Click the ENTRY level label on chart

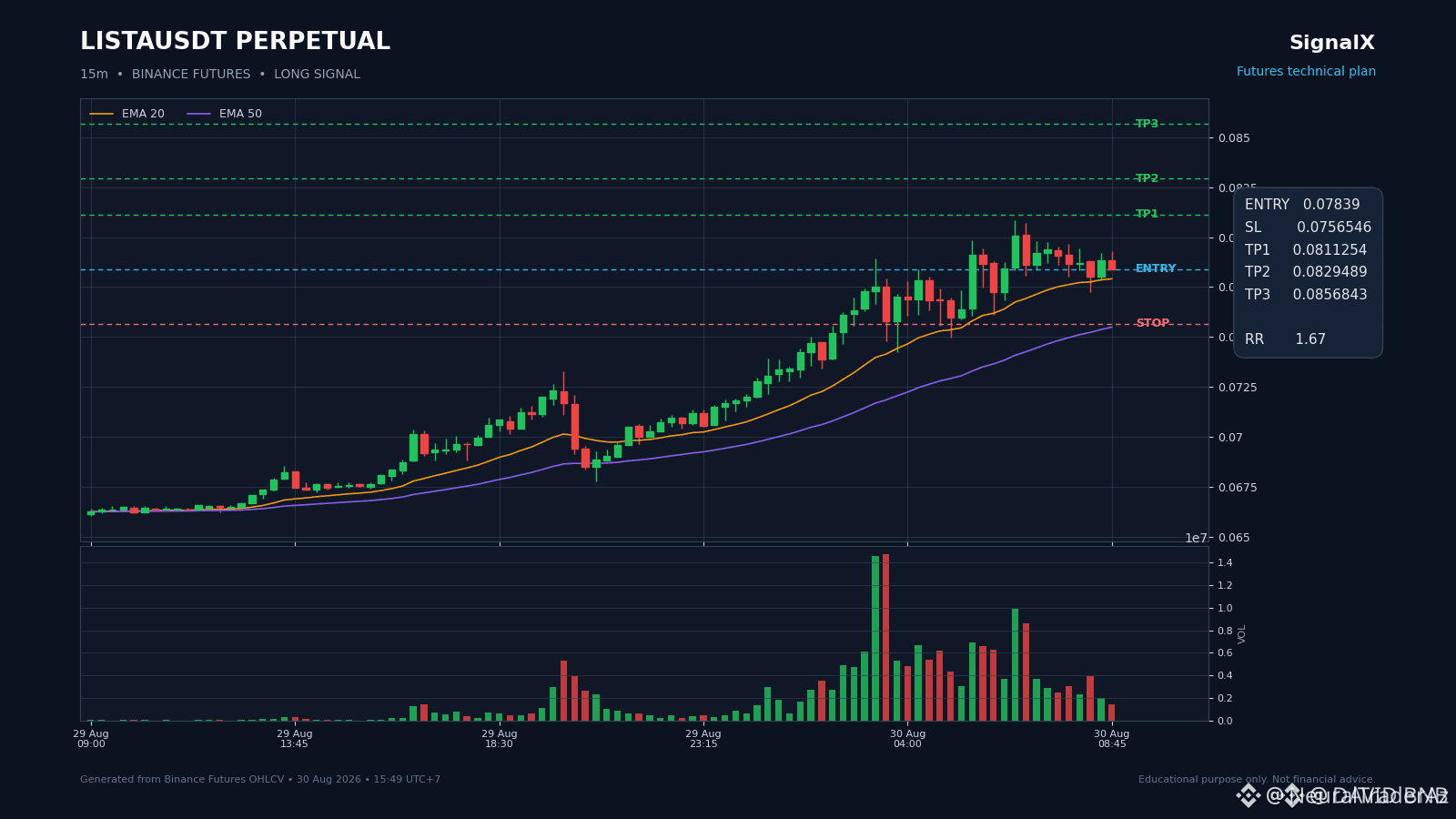pos(1156,268)
